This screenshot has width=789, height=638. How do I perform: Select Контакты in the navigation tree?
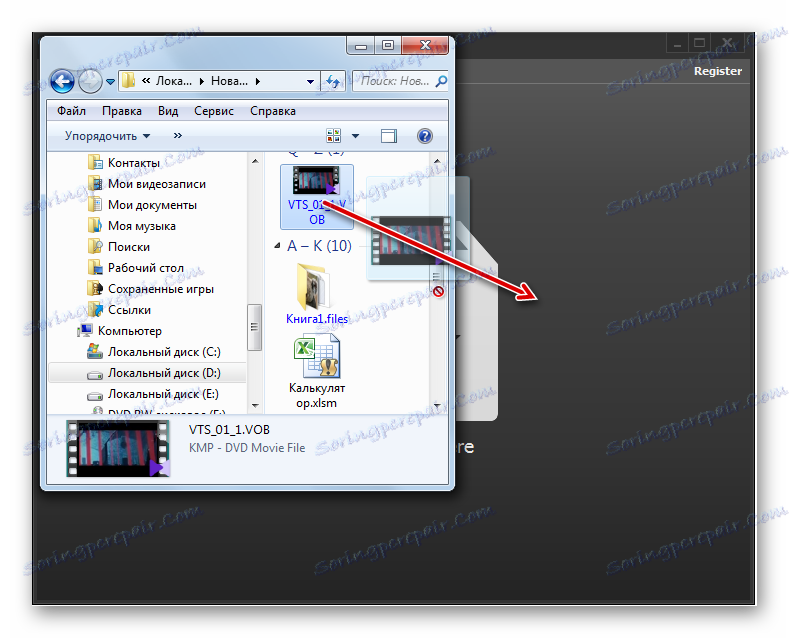[134, 163]
